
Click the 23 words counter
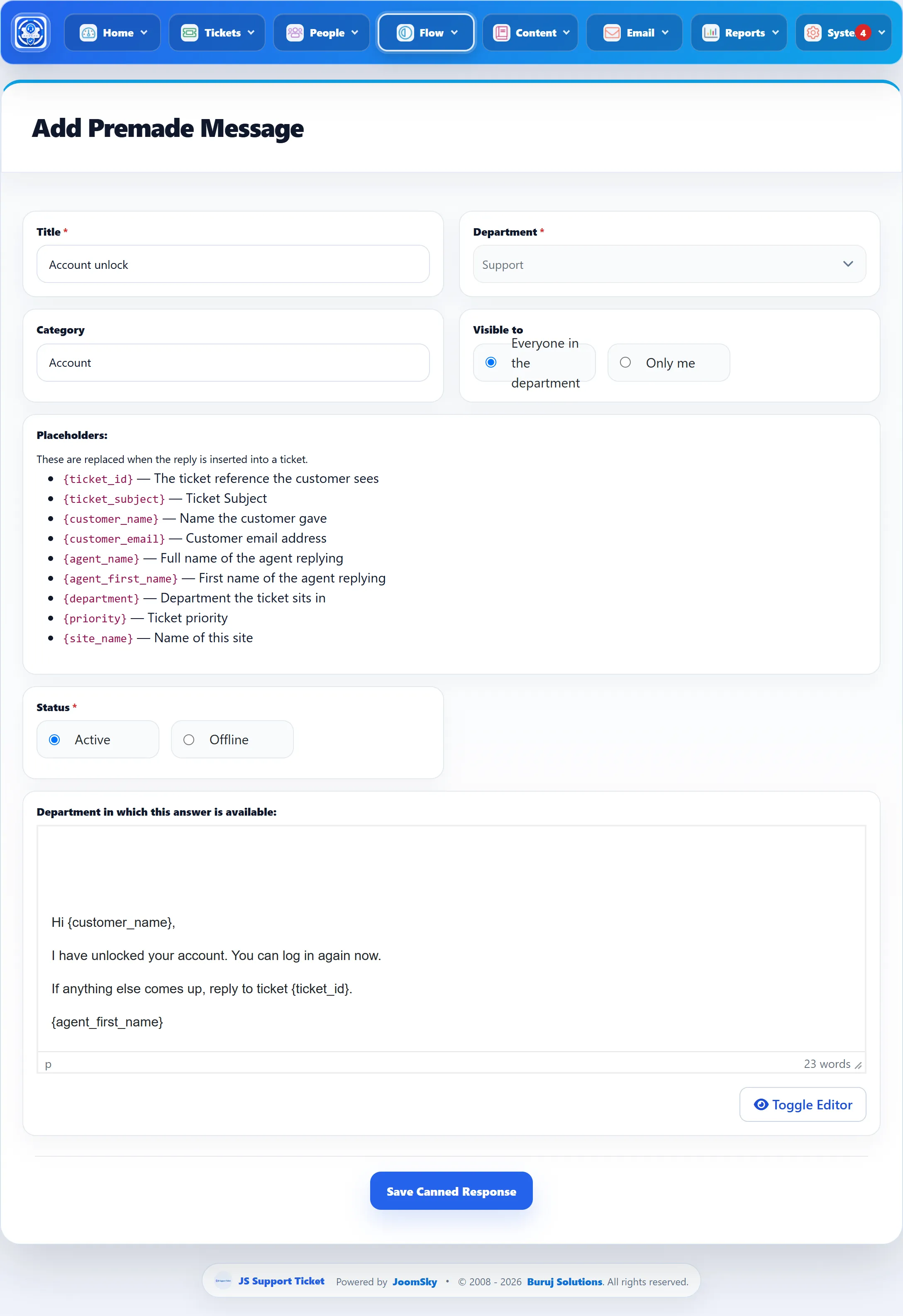click(827, 1064)
